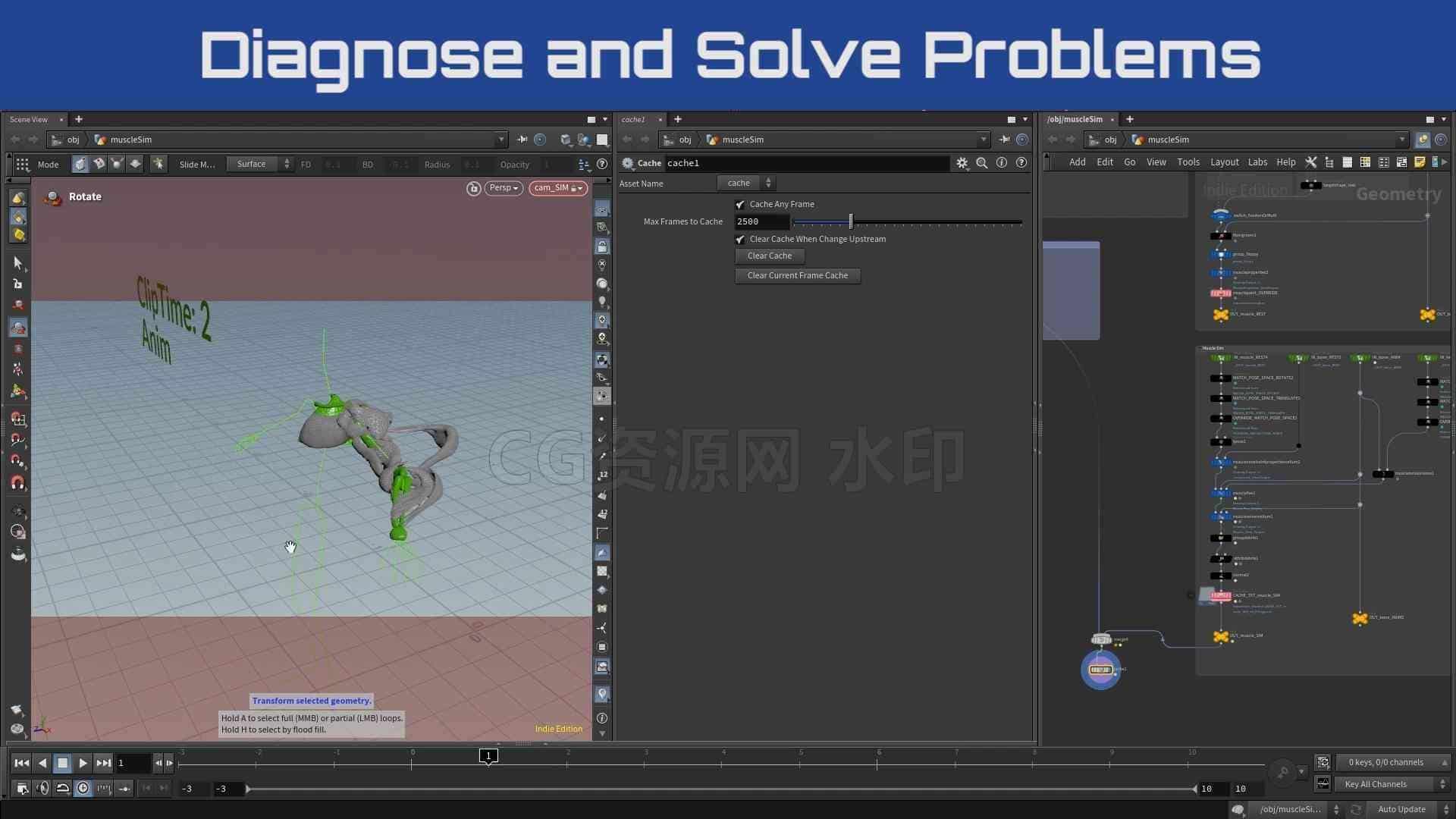Open the Add menu in network editor

(1077, 162)
